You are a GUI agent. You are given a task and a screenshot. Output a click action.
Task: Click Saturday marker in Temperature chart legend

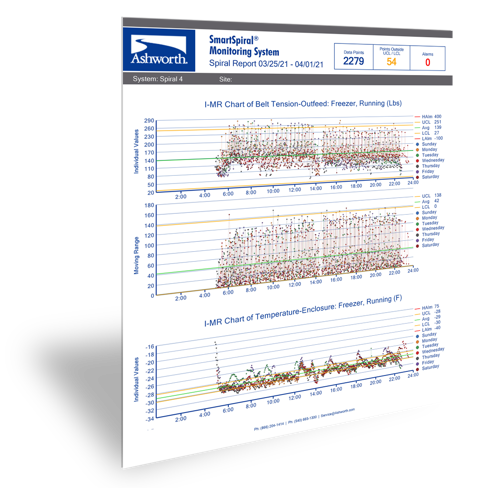[x=417, y=369]
